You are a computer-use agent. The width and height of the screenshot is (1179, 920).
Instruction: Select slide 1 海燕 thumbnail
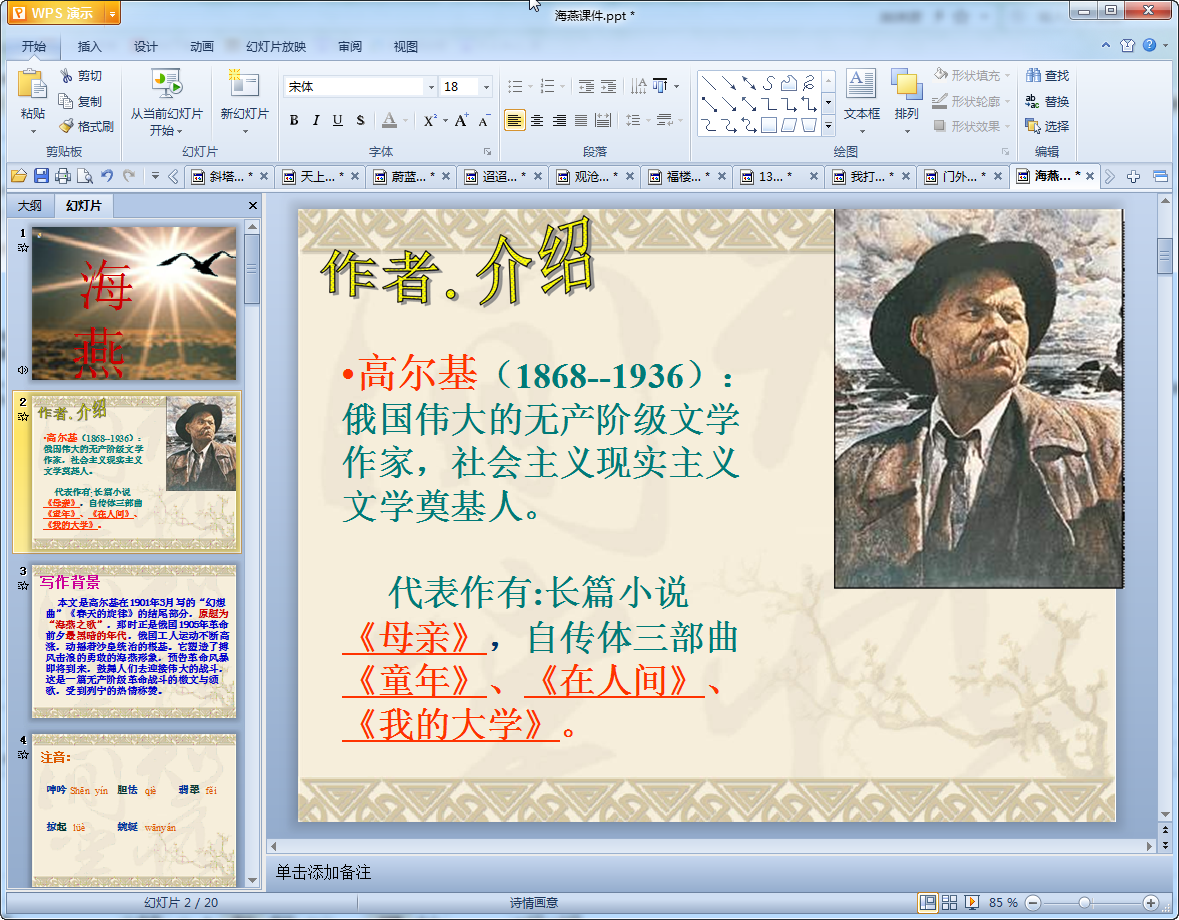(134, 303)
